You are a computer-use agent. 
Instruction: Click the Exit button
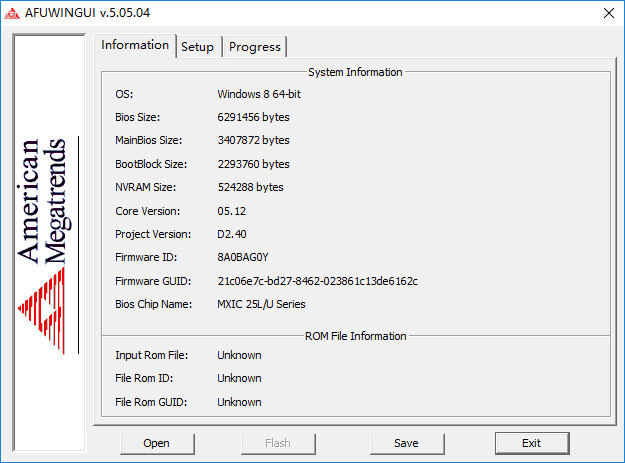coord(532,443)
